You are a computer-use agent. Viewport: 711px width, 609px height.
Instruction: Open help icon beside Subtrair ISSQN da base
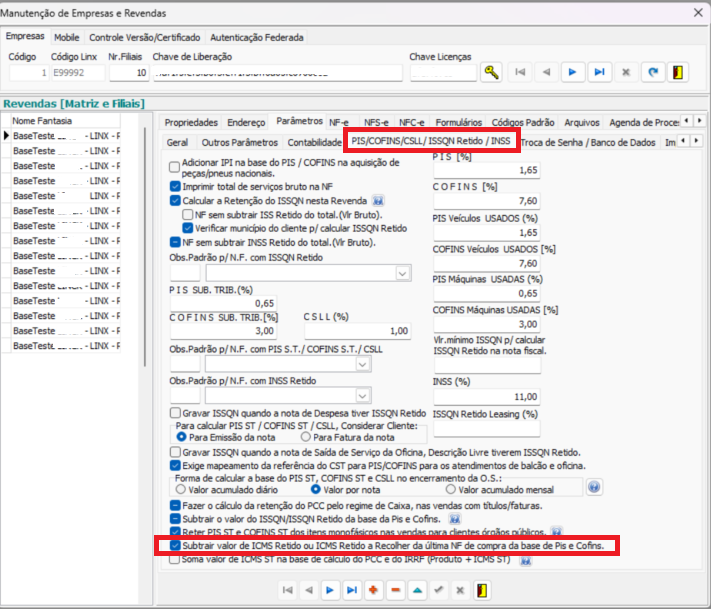click(455, 519)
